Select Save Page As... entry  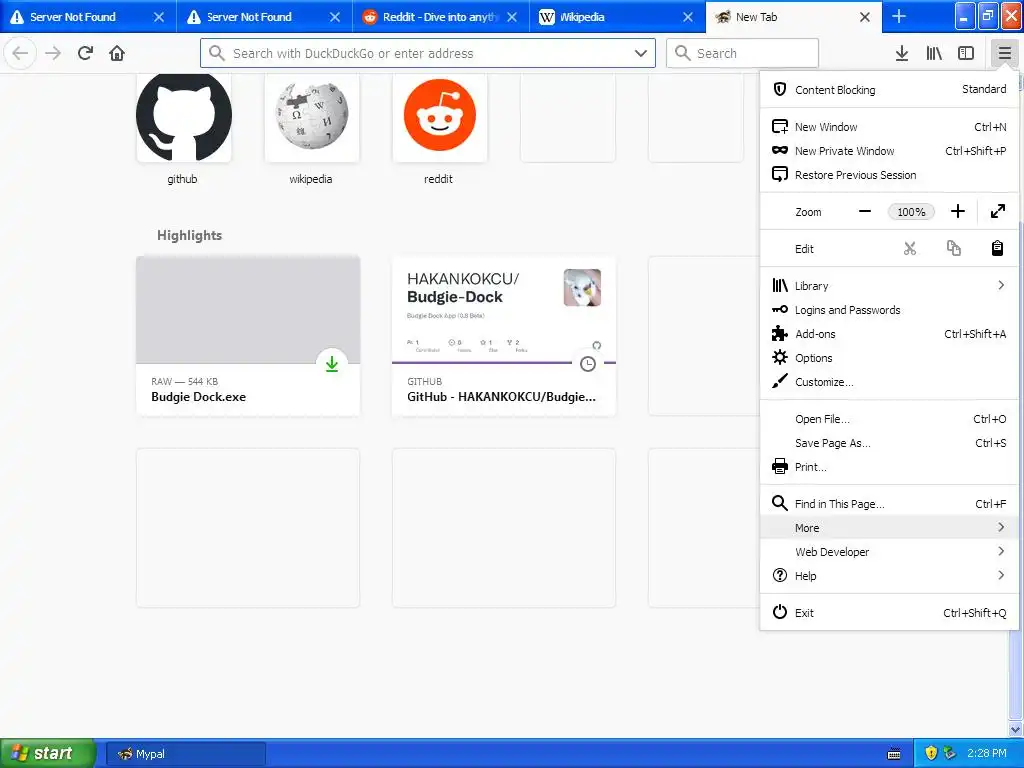pyautogui.click(x=889, y=443)
